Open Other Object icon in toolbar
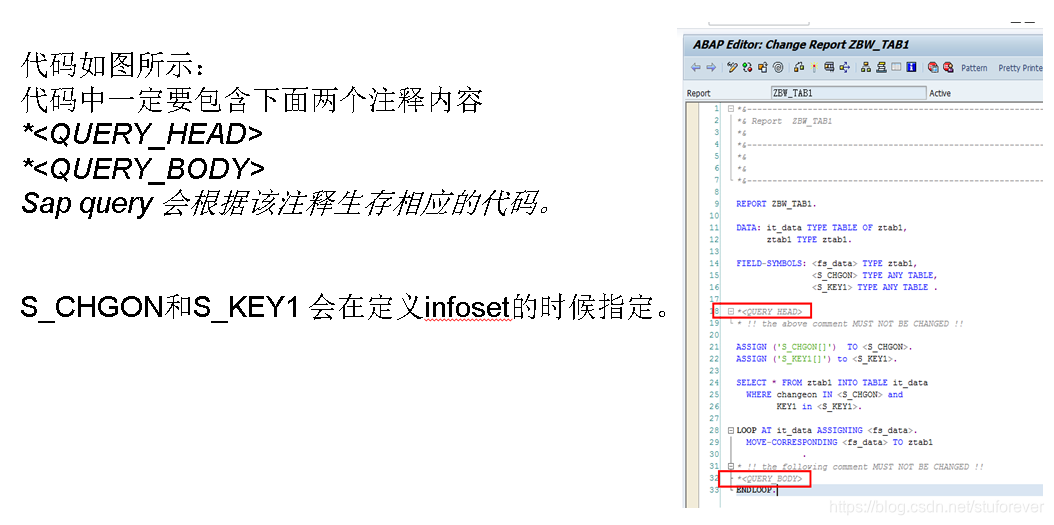The width and height of the screenshot is (1054, 525). (762, 67)
